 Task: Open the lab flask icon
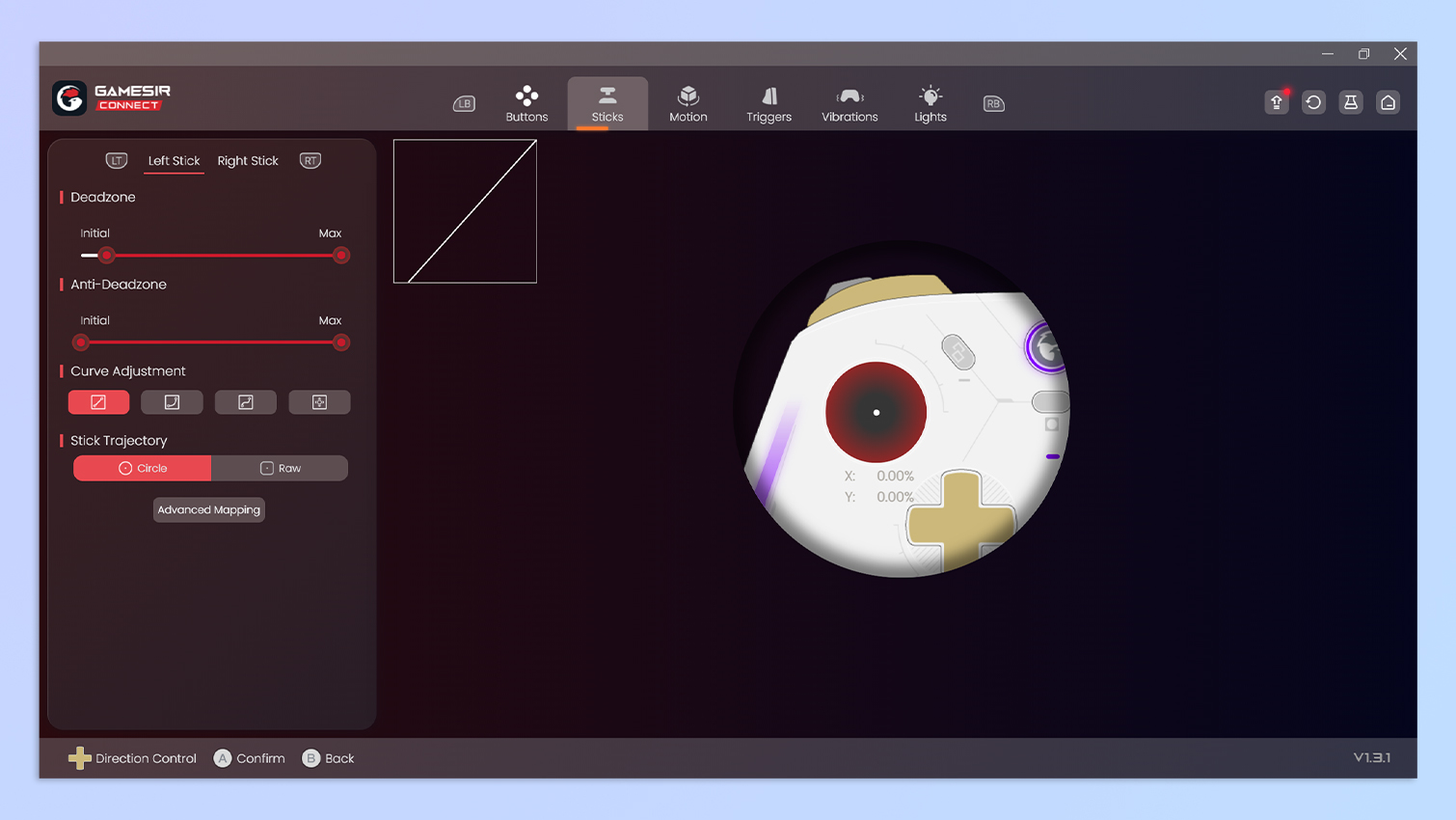pos(1351,102)
